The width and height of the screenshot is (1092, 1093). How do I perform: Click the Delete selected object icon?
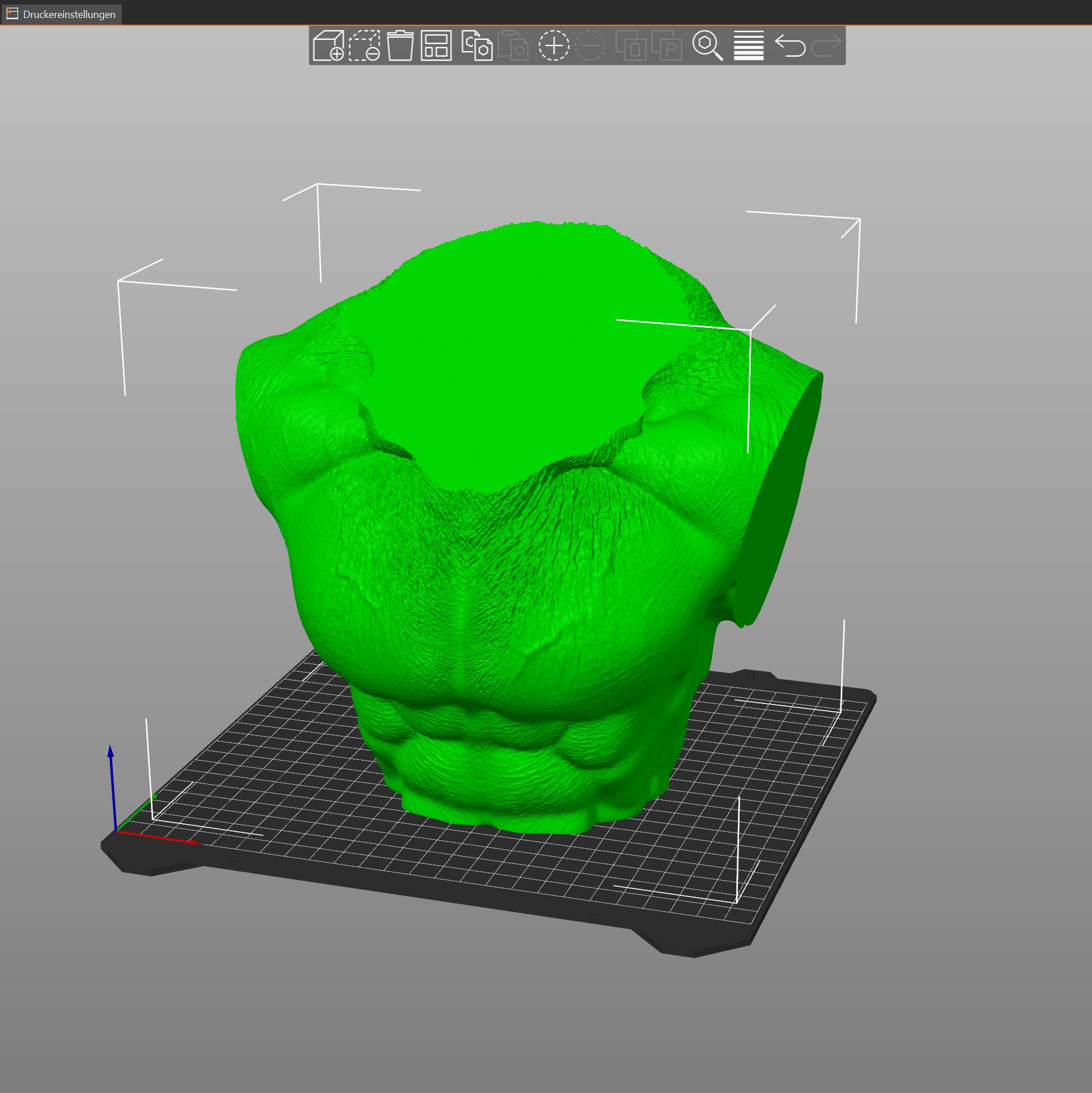[x=364, y=45]
